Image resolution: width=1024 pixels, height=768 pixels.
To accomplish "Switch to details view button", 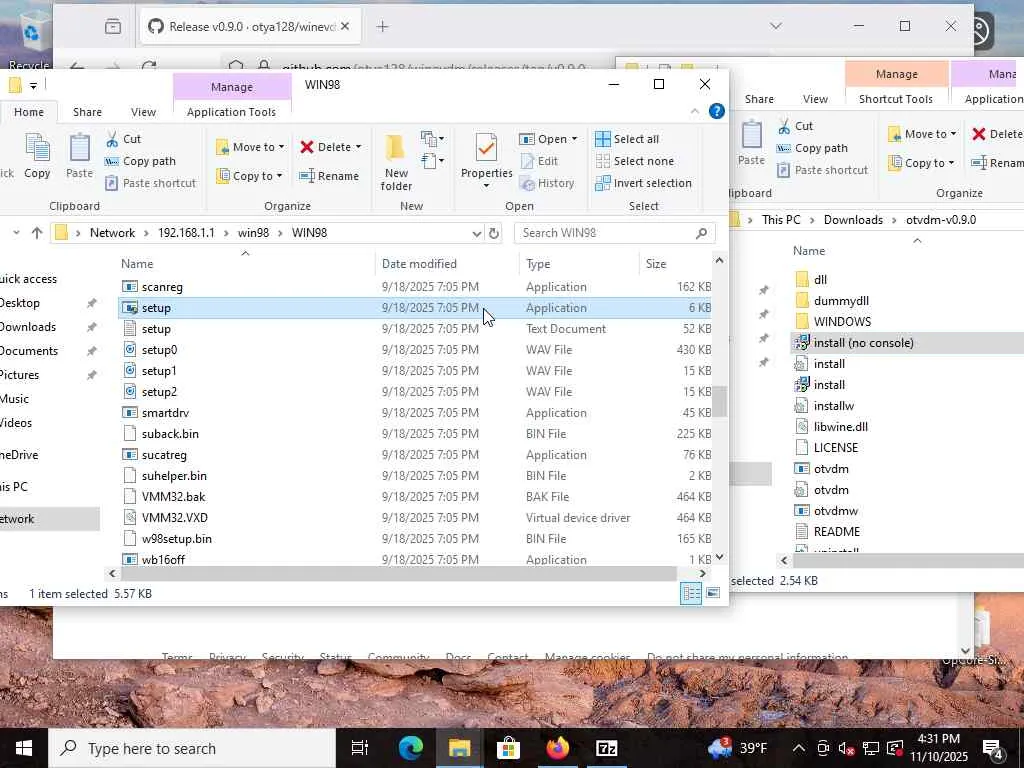I will (692, 593).
